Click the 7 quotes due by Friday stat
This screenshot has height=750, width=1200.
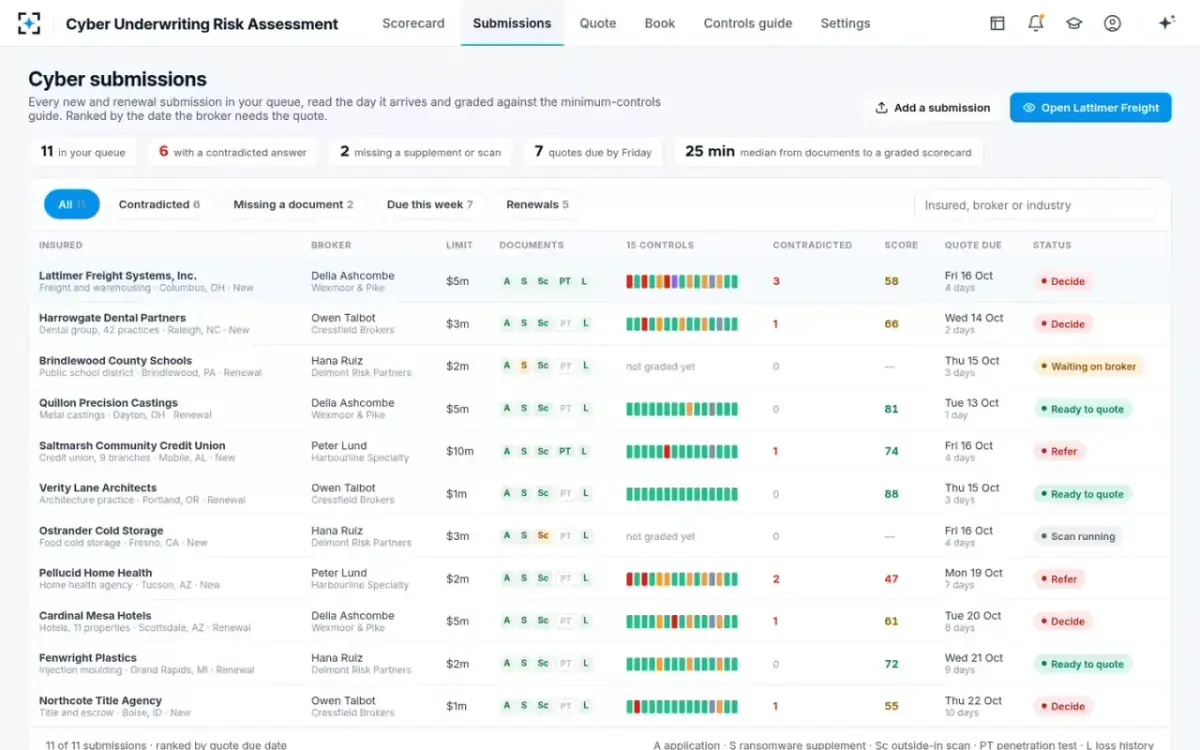(593, 152)
